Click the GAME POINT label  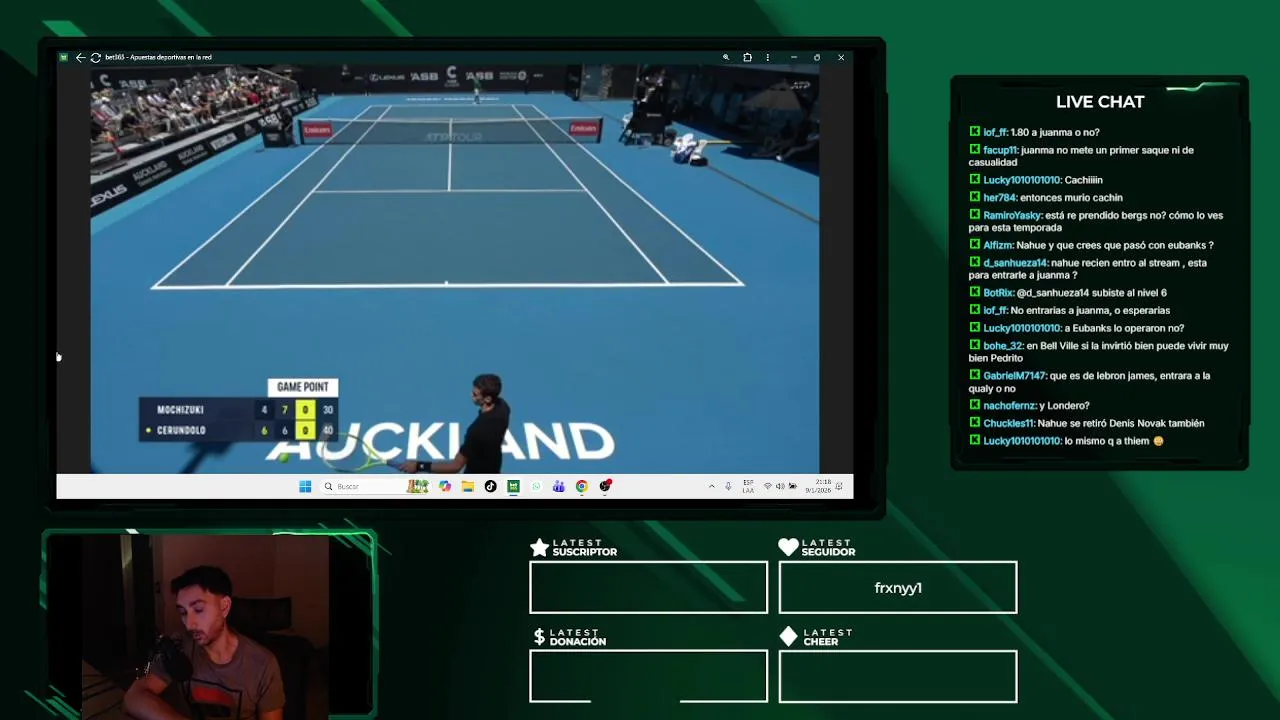303,387
